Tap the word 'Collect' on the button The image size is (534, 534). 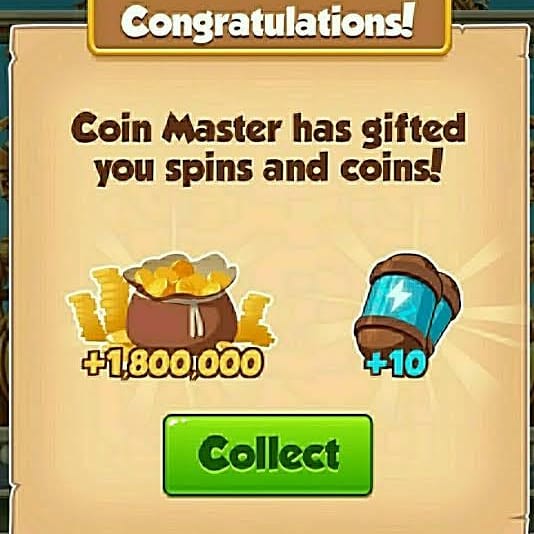click(x=269, y=453)
